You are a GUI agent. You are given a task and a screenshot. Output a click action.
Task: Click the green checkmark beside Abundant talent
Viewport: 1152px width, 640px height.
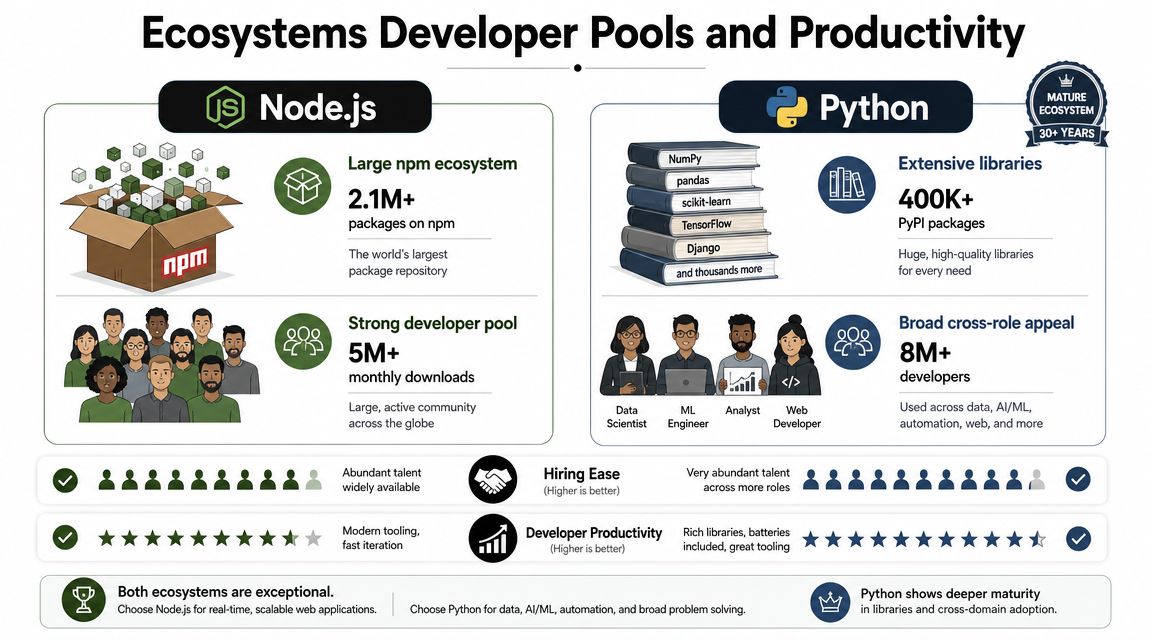[65, 481]
